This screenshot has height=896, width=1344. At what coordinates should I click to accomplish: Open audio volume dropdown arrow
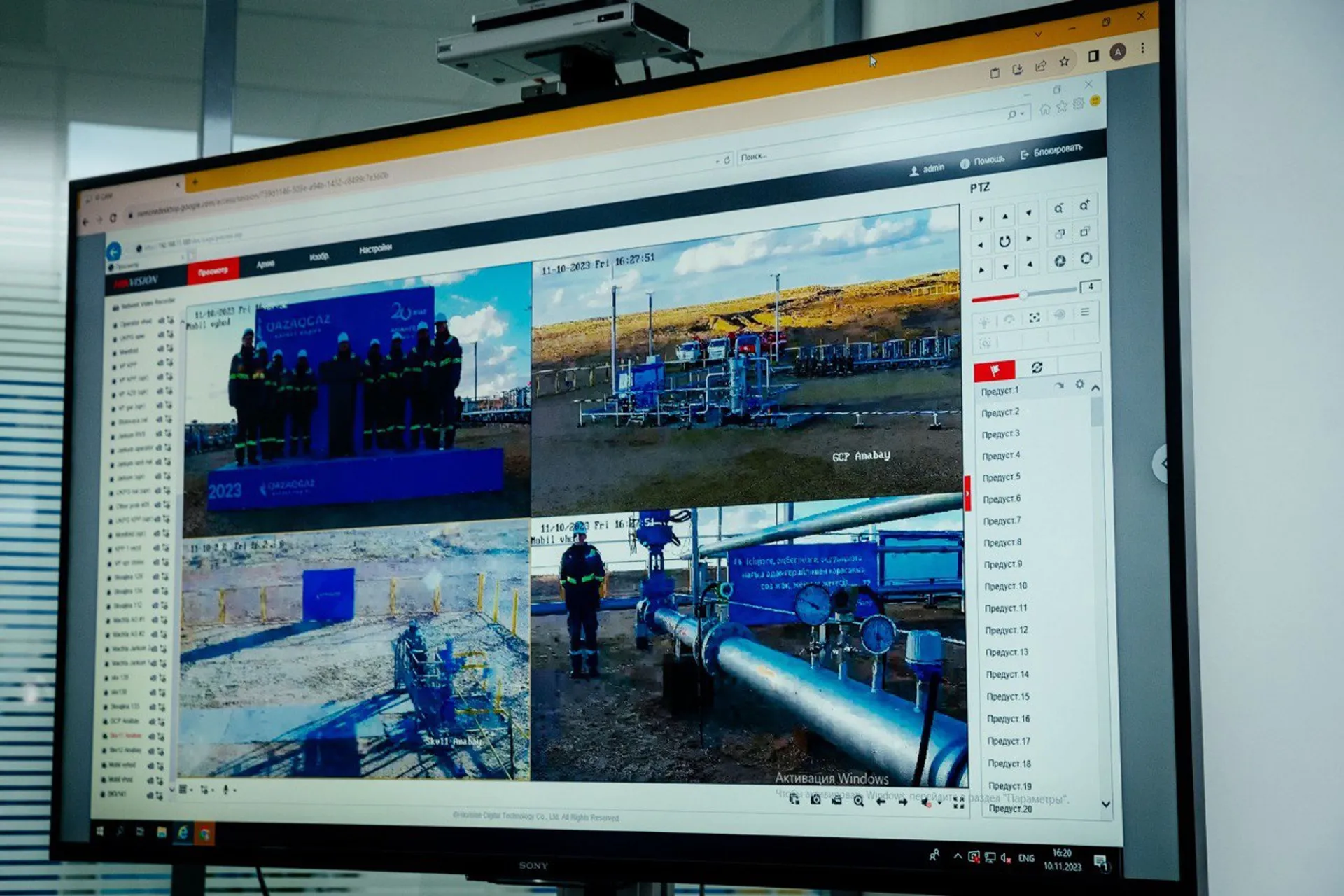point(939,804)
